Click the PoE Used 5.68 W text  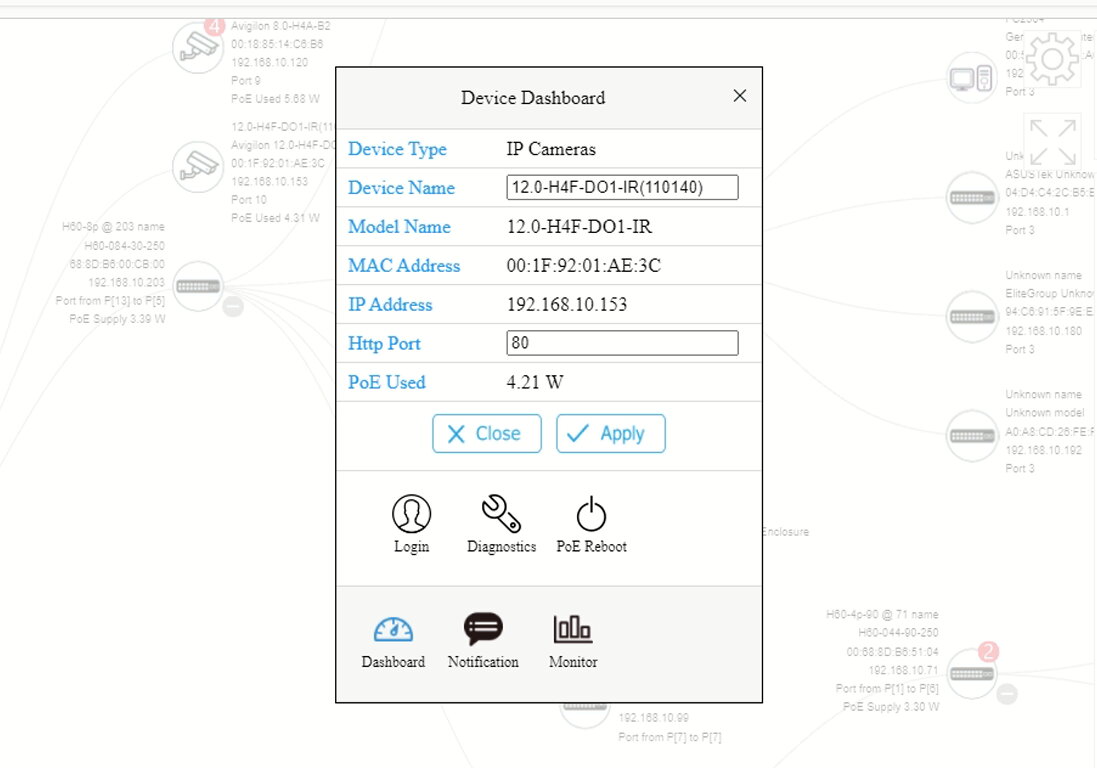(276, 99)
